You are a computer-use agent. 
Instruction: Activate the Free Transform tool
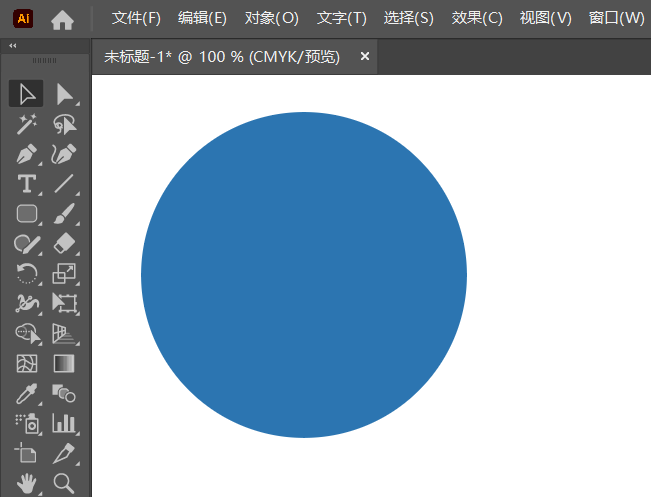[x=64, y=304]
